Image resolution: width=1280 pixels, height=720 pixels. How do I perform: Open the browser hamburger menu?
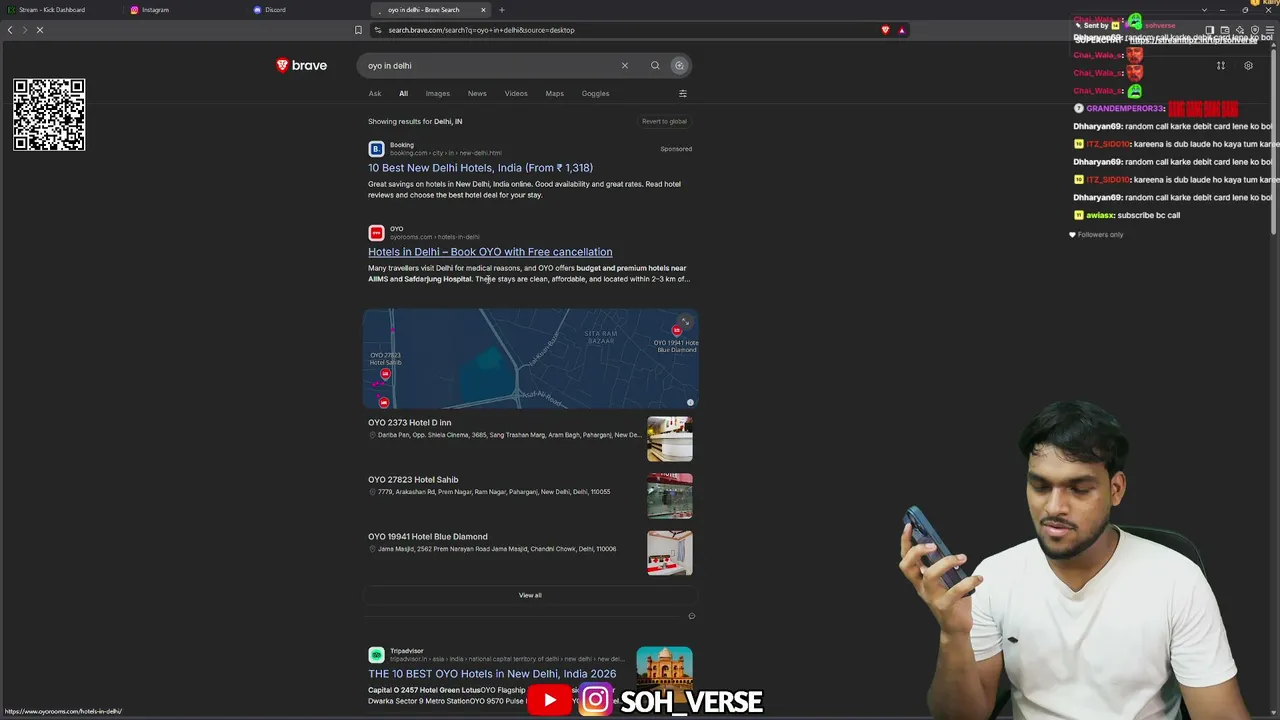point(1268,30)
